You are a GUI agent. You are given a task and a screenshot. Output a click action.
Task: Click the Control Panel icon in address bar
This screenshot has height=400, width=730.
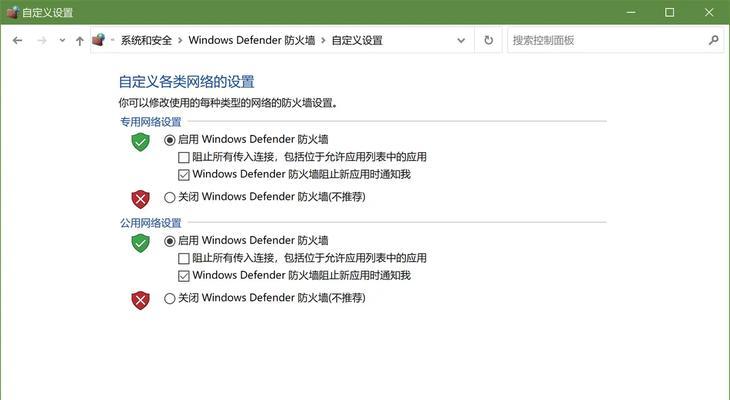(99, 40)
